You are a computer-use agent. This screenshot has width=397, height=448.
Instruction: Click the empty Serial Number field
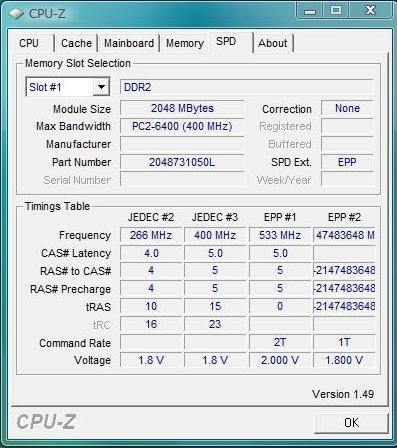click(182, 180)
